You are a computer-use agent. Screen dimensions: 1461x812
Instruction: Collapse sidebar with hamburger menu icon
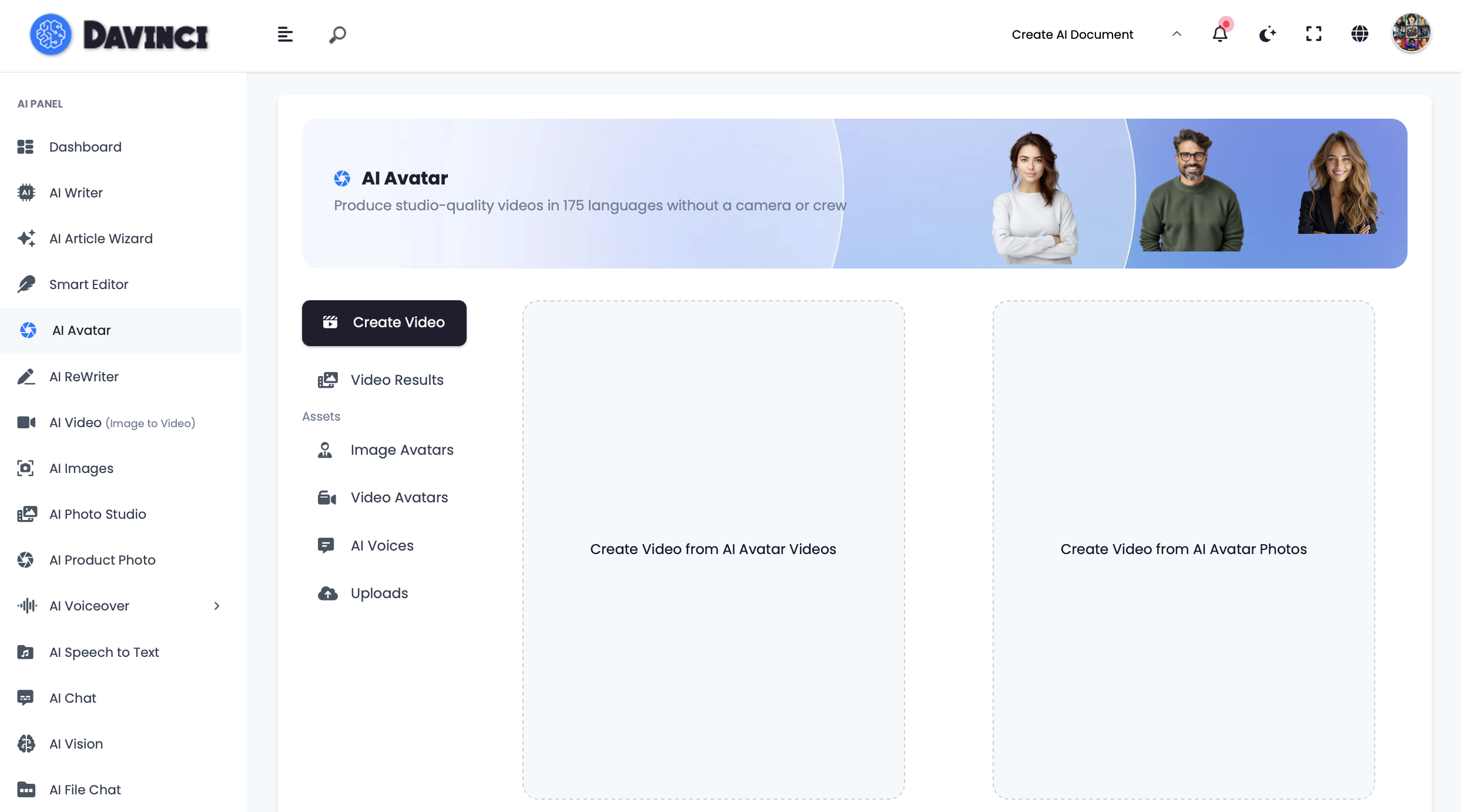click(x=285, y=35)
